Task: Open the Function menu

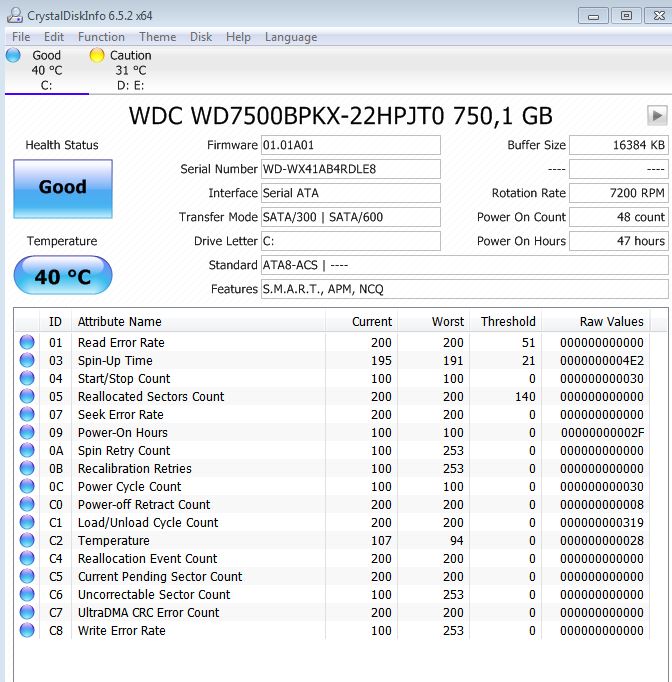Action: point(101,37)
